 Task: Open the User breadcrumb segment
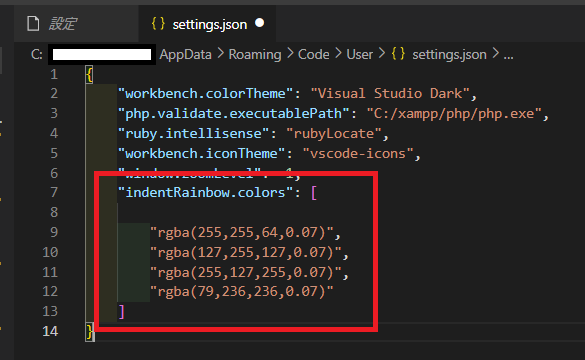360,55
